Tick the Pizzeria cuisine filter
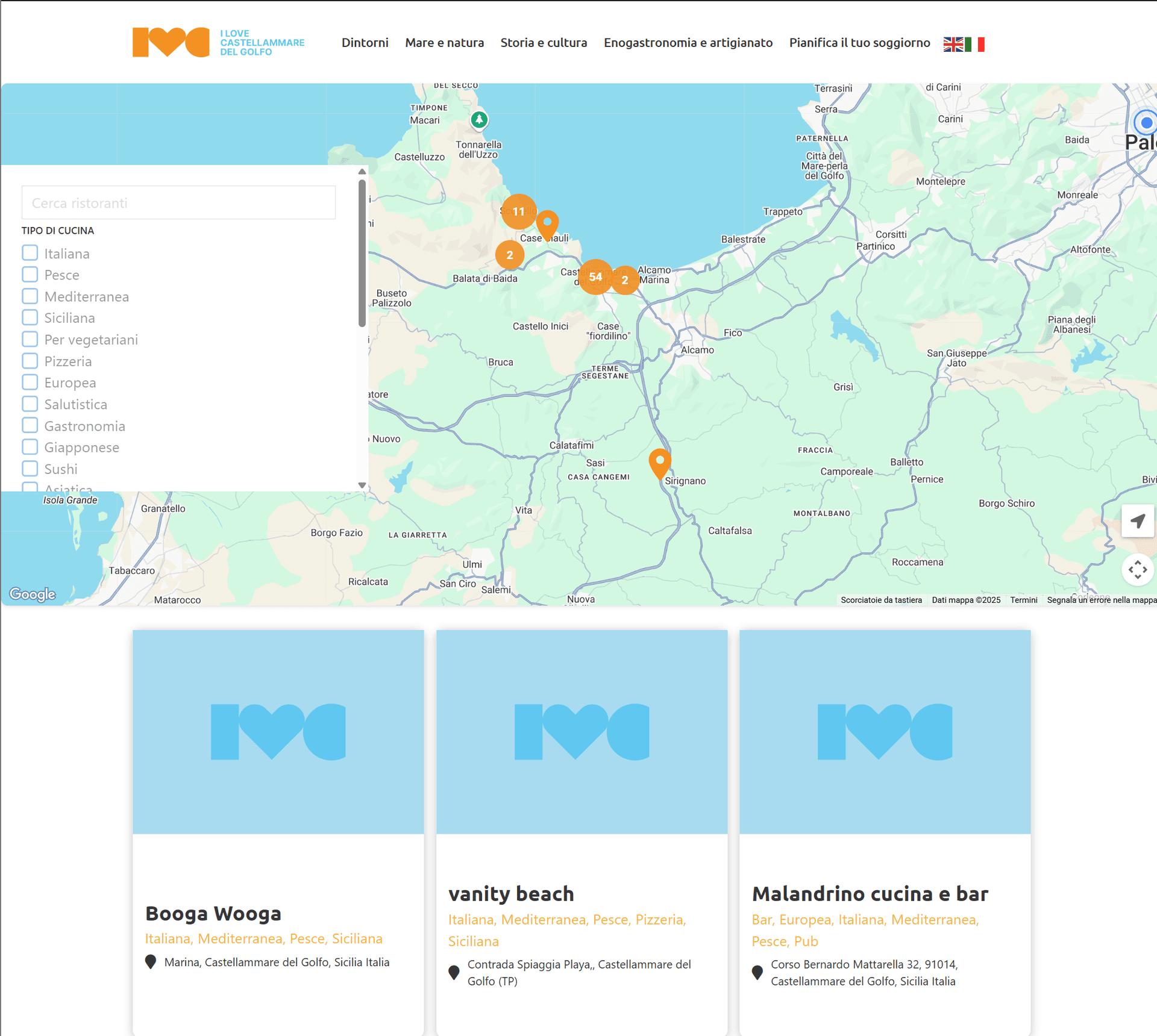The height and width of the screenshot is (1036, 1157). pos(30,361)
